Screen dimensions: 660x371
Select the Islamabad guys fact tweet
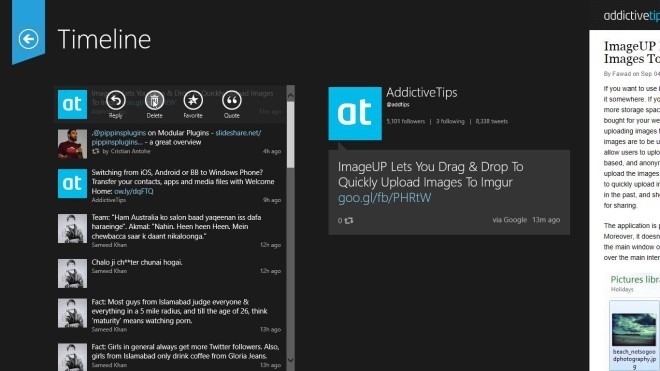pos(170,315)
